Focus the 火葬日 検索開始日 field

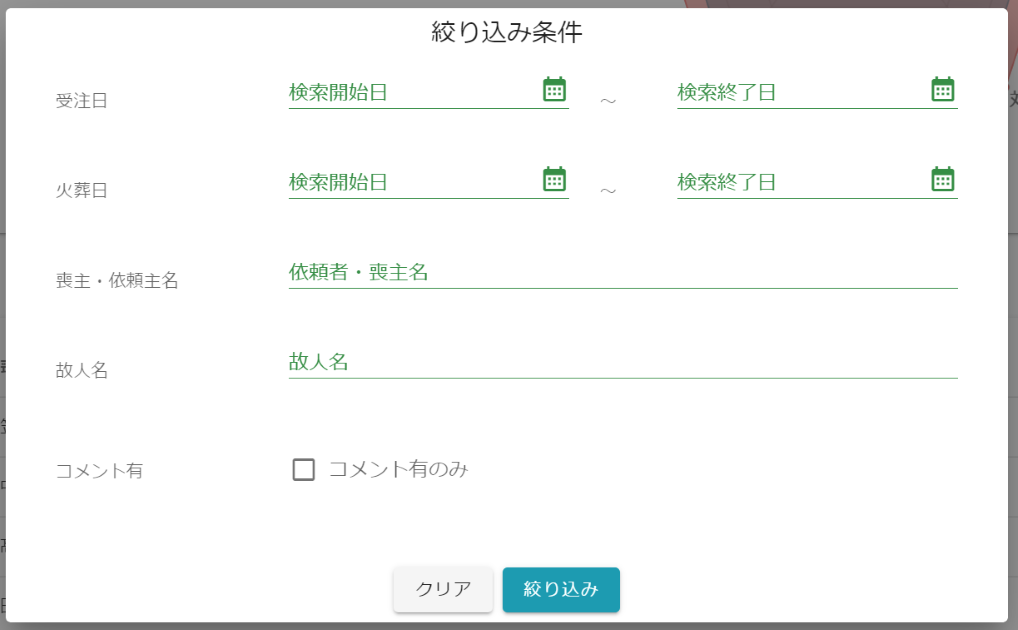click(410, 182)
